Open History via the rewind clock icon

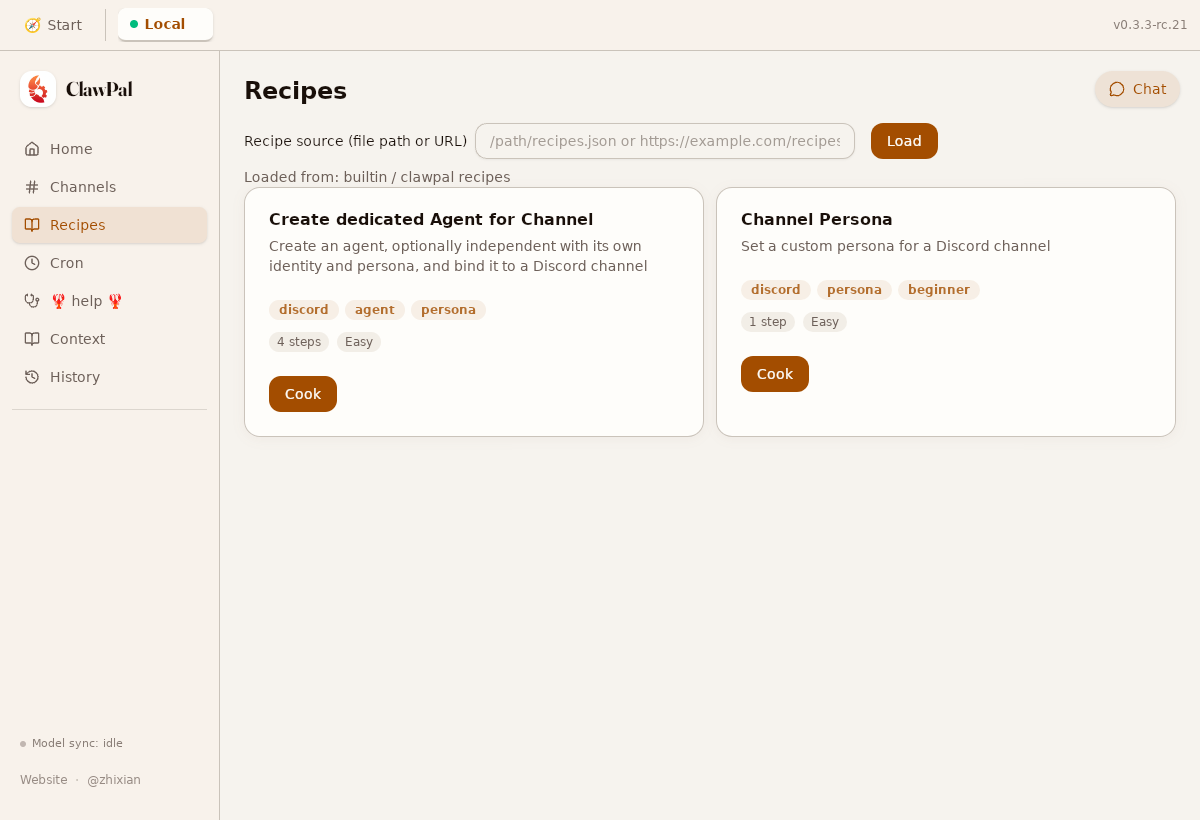click(x=32, y=376)
